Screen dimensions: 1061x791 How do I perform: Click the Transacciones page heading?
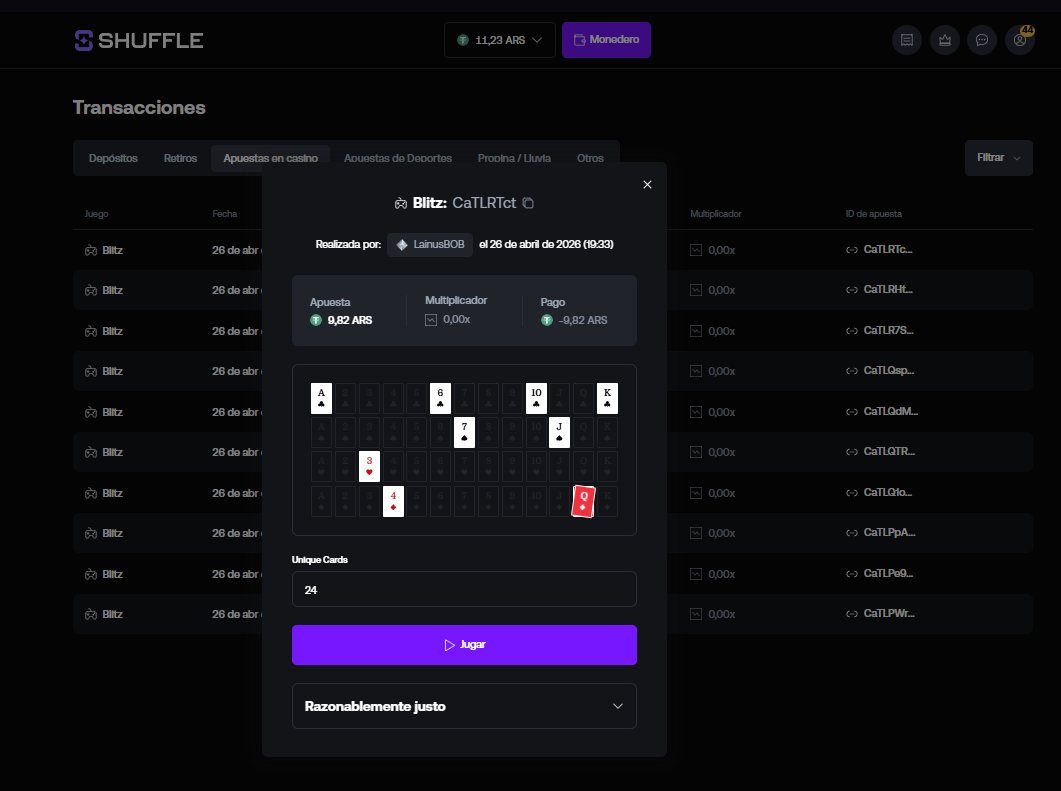[139, 108]
